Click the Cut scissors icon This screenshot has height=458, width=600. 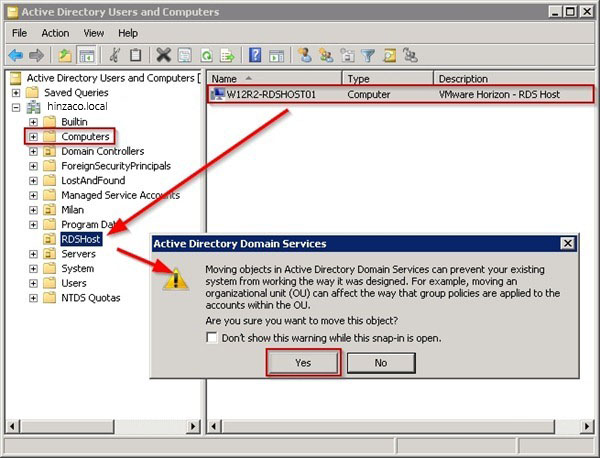[x=115, y=55]
